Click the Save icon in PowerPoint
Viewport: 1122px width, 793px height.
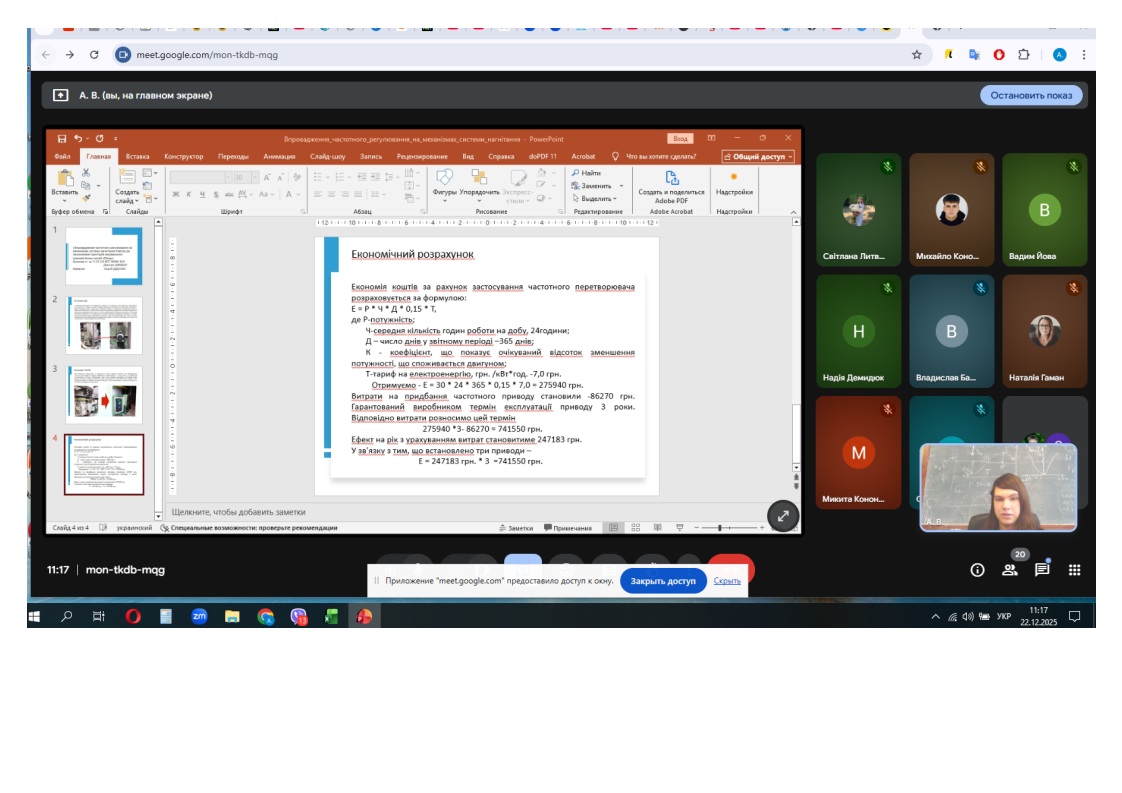coord(62,139)
